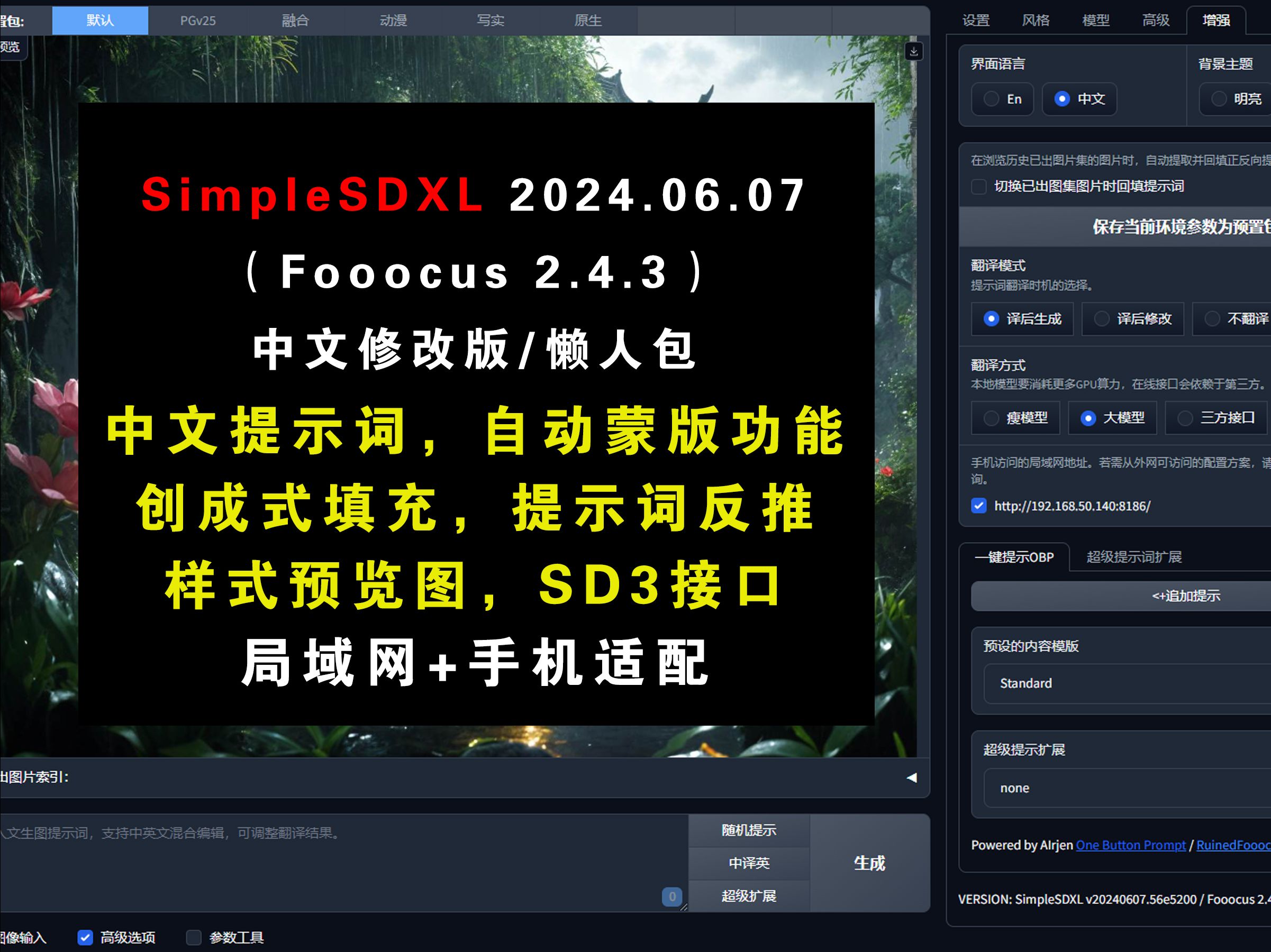Choose 瘦模型 translation method

[1015, 418]
